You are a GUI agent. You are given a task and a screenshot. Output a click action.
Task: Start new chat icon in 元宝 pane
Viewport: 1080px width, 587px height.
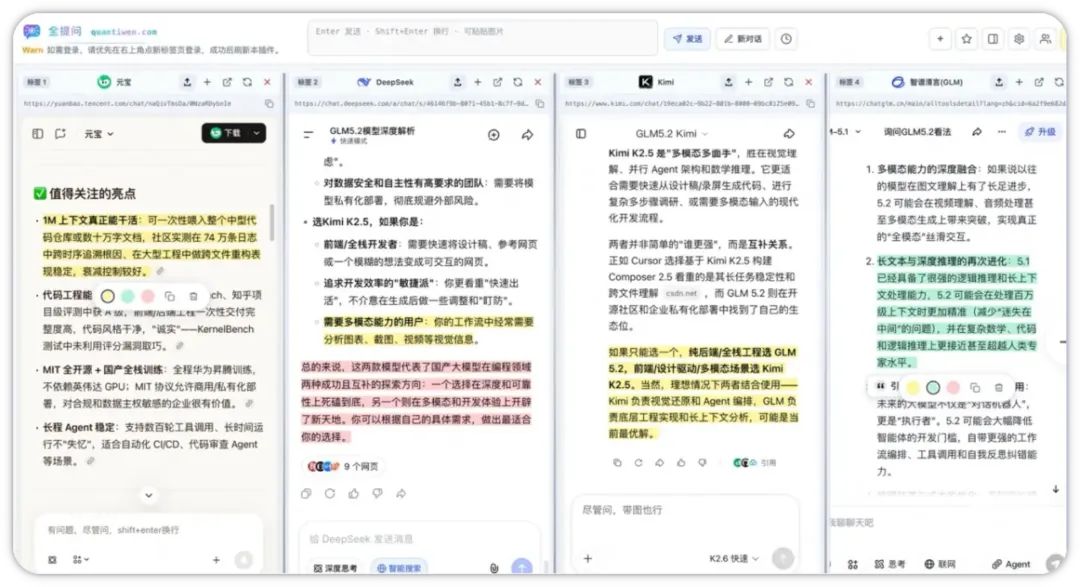[x=61, y=134]
